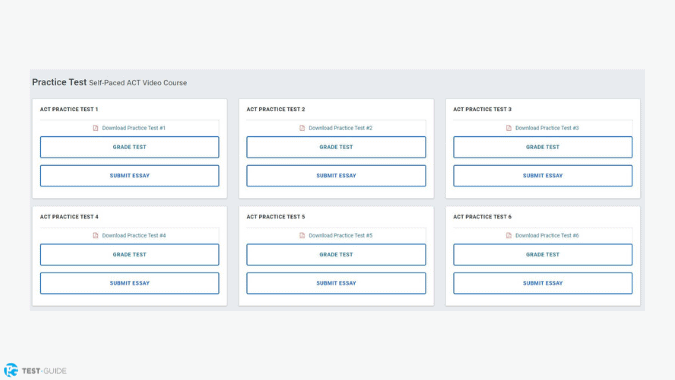675x380 pixels.
Task: Click the ACT PRACTICE TEST 4 heading
Action: (x=69, y=217)
